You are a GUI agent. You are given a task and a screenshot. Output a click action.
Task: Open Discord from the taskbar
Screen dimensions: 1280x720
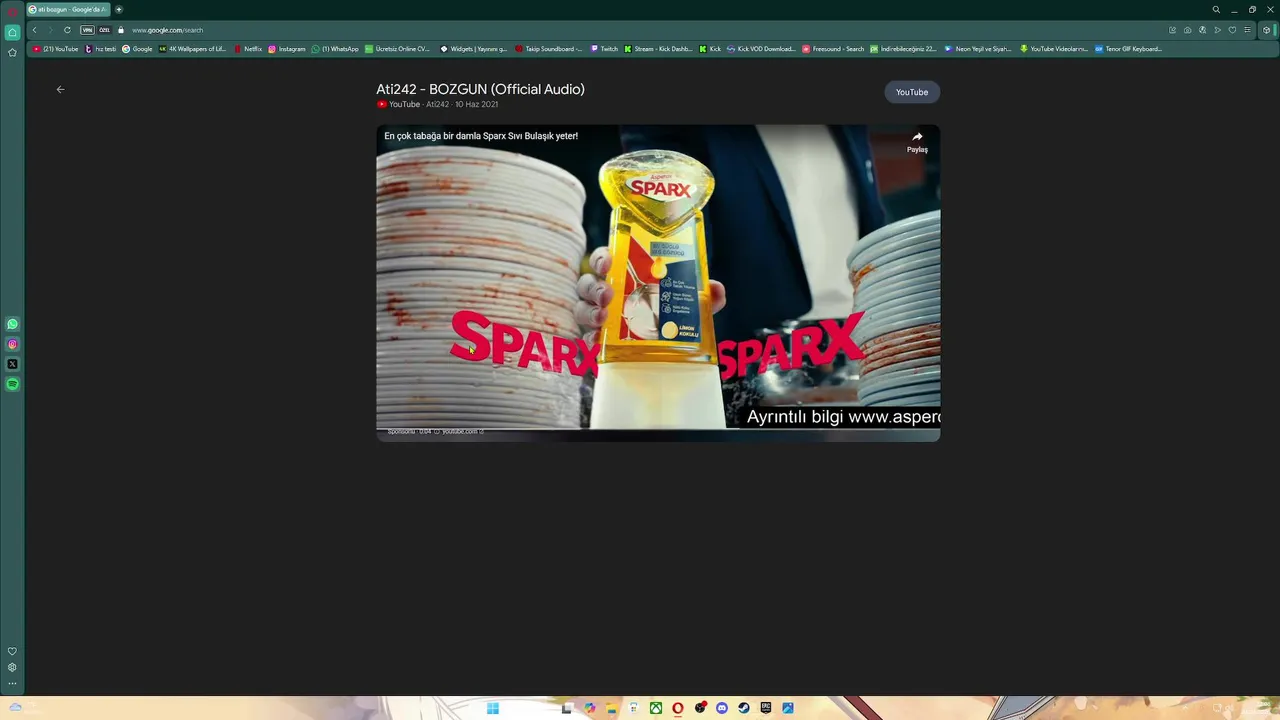pos(722,708)
